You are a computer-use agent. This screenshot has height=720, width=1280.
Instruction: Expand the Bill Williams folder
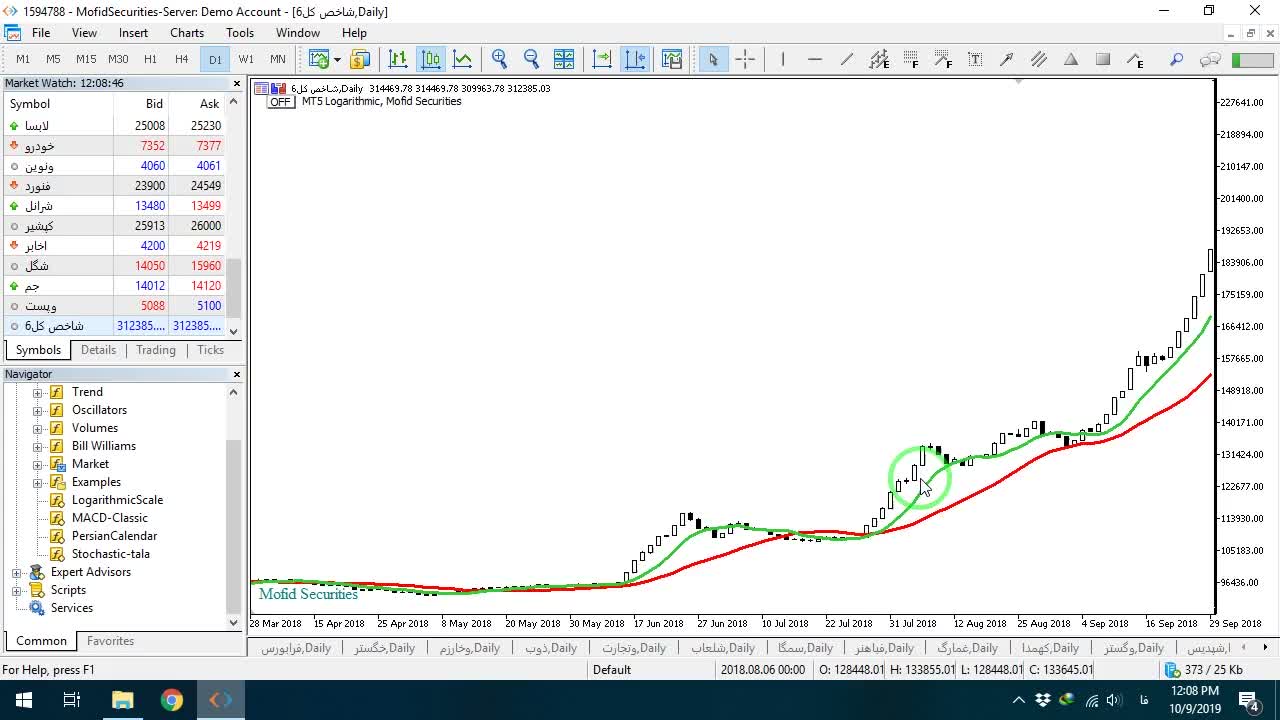37,446
